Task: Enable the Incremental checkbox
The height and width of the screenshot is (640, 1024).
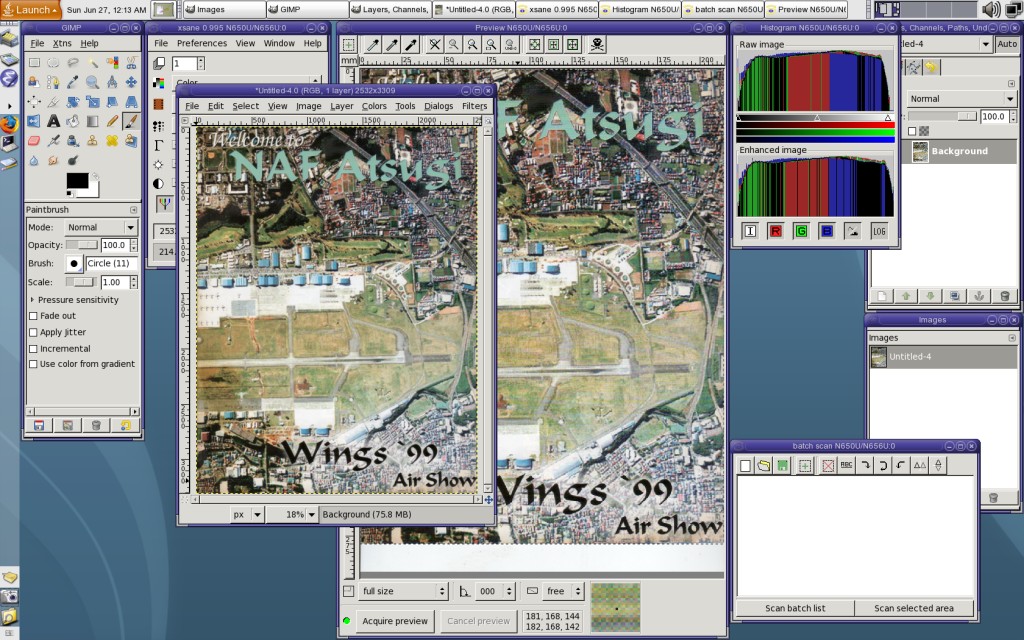Action: pyautogui.click(x=33, y=348)
